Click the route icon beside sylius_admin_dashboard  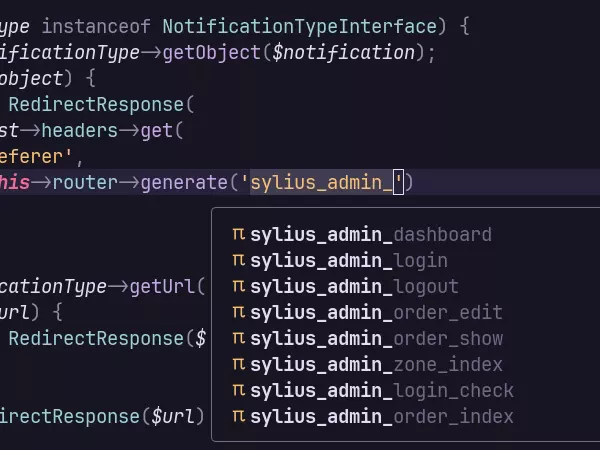(238, 235)
